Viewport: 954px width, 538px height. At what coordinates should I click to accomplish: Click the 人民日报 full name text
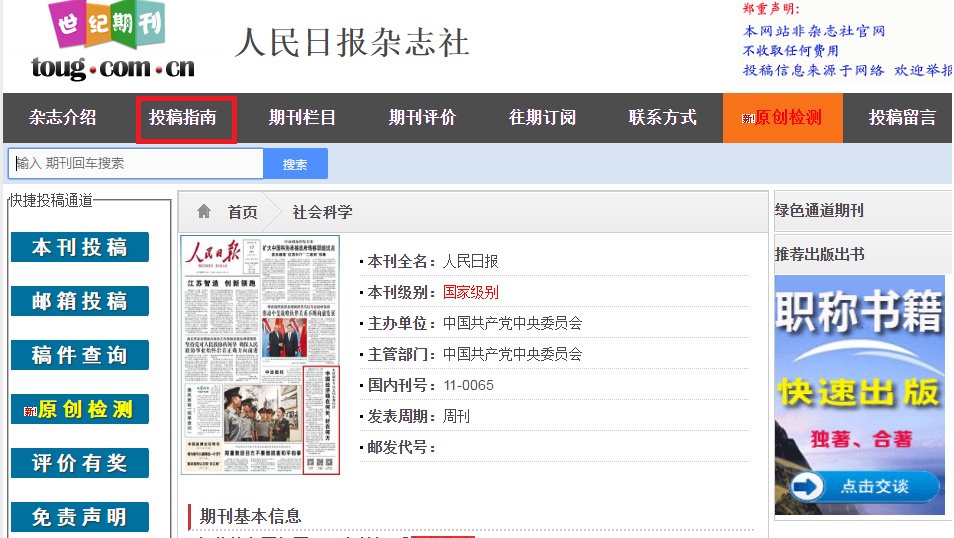(470, 262)
